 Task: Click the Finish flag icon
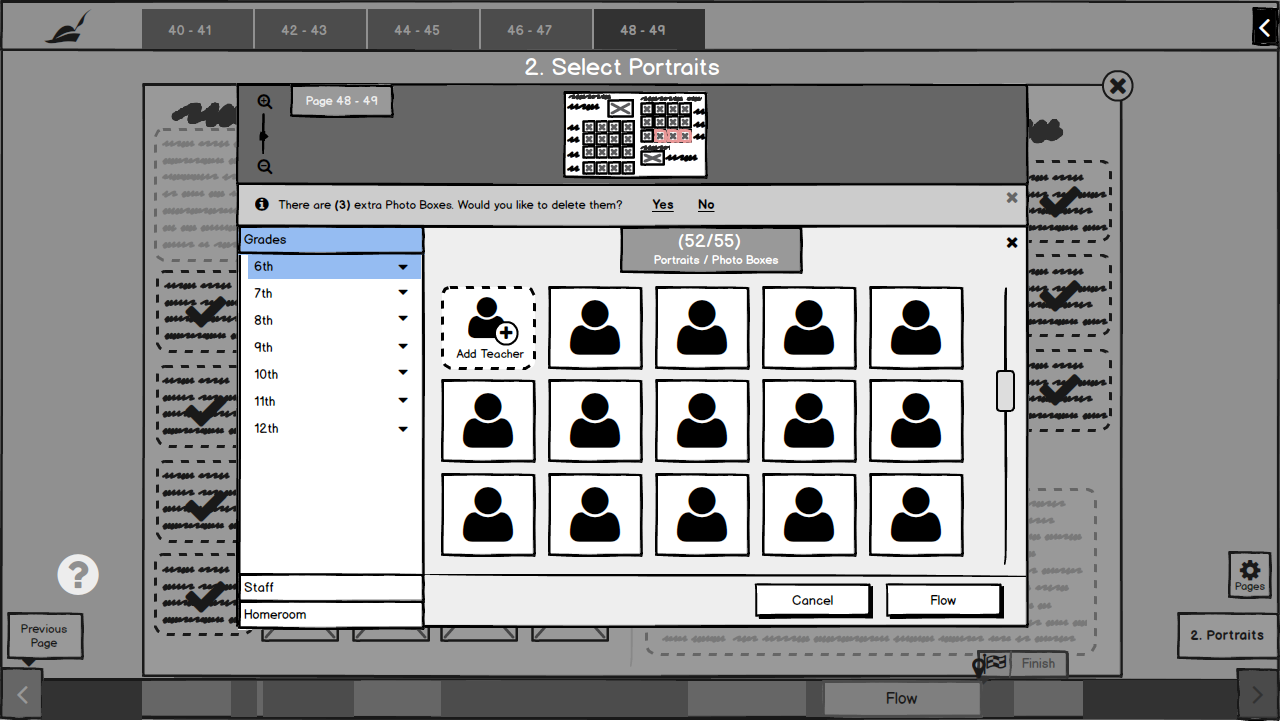[x=996, y=662]
